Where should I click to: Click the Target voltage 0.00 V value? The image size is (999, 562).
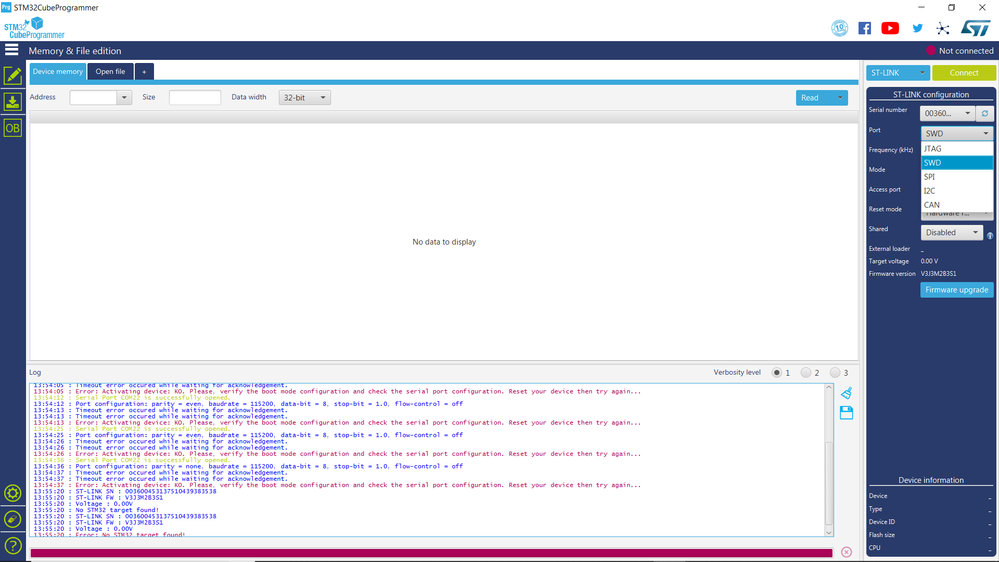[929, 261]
